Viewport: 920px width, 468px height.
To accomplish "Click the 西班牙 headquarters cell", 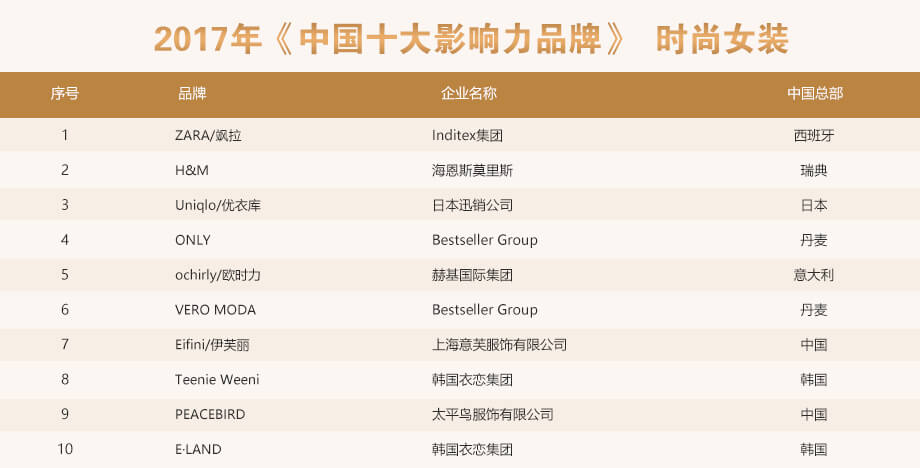I will (x=814, y=135).
